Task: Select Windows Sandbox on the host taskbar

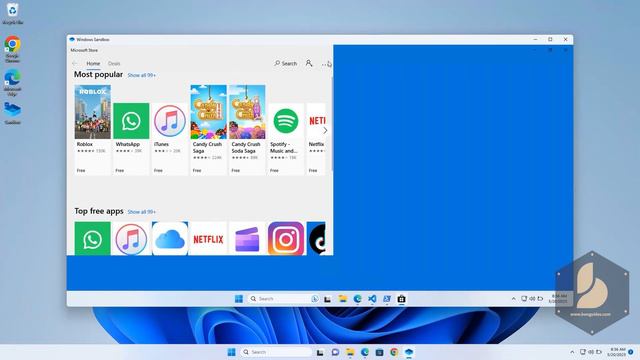Action: coord(409,352)
